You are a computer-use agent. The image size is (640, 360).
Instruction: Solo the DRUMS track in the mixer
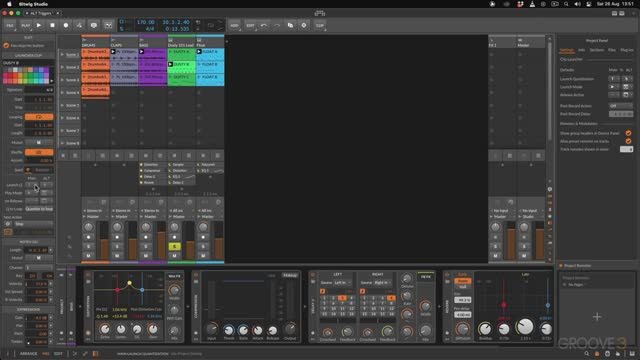[88, 247]
